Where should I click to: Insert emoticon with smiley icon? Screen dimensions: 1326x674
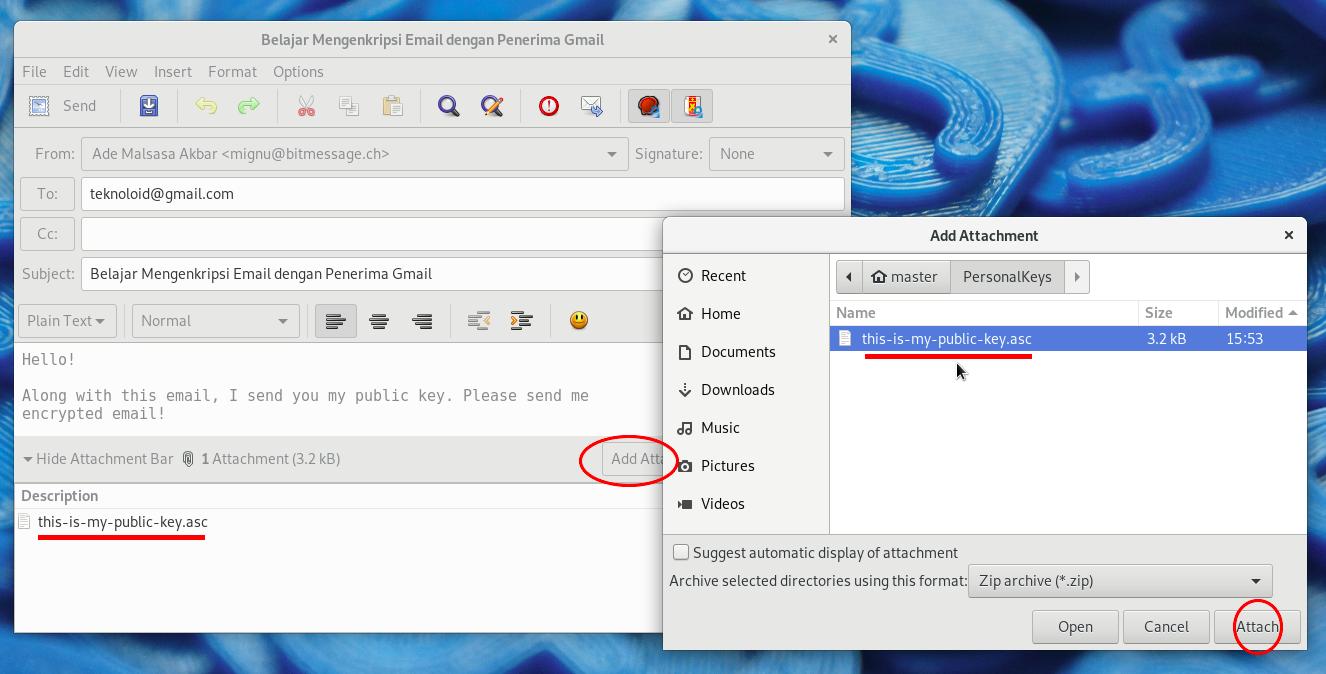coord(578,320)
